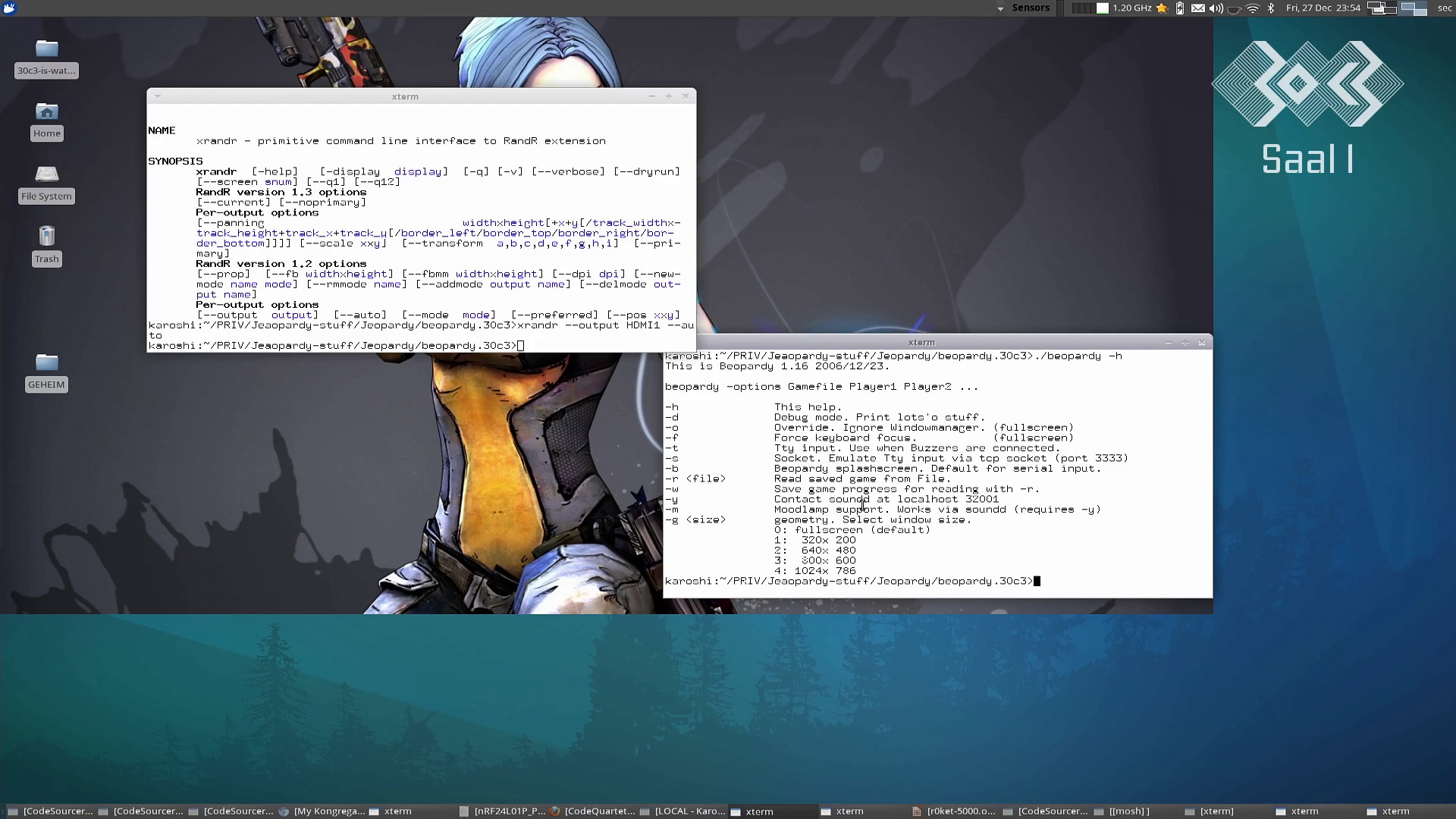
Task: Open the clock showing Fri, 27 Dec 23:54
Action: coord(1323,8)
